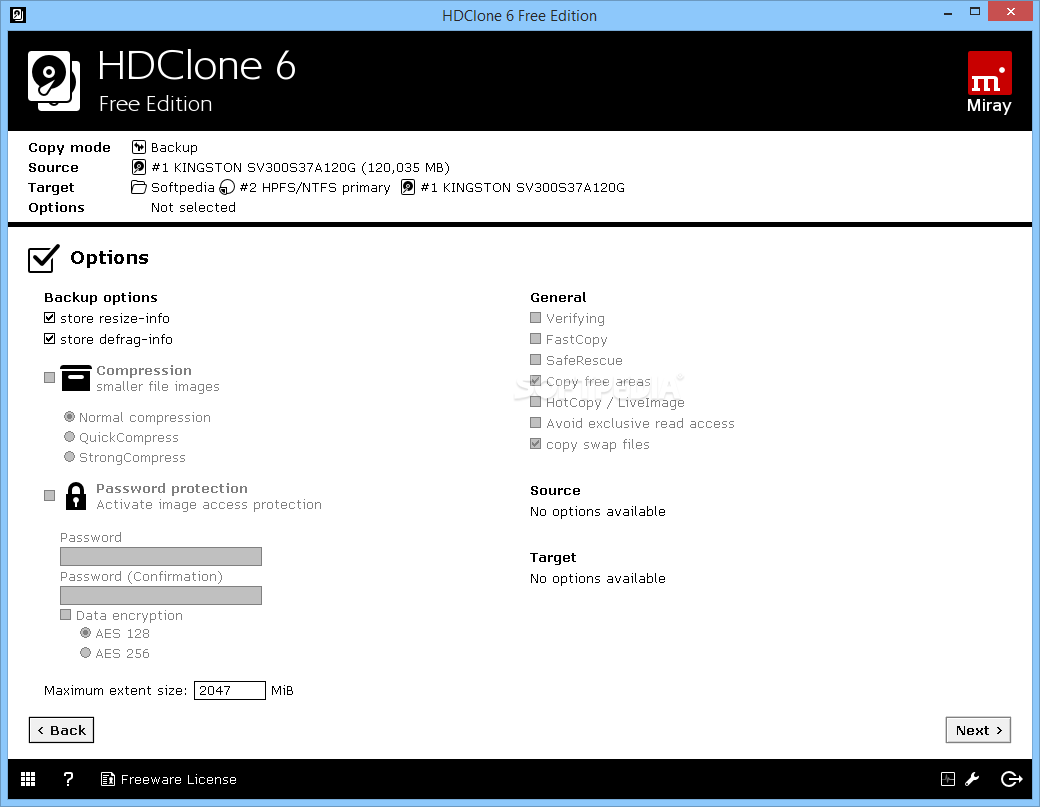
Task: Toggle store defrag-info checkbox
Action: pos(50,339)
